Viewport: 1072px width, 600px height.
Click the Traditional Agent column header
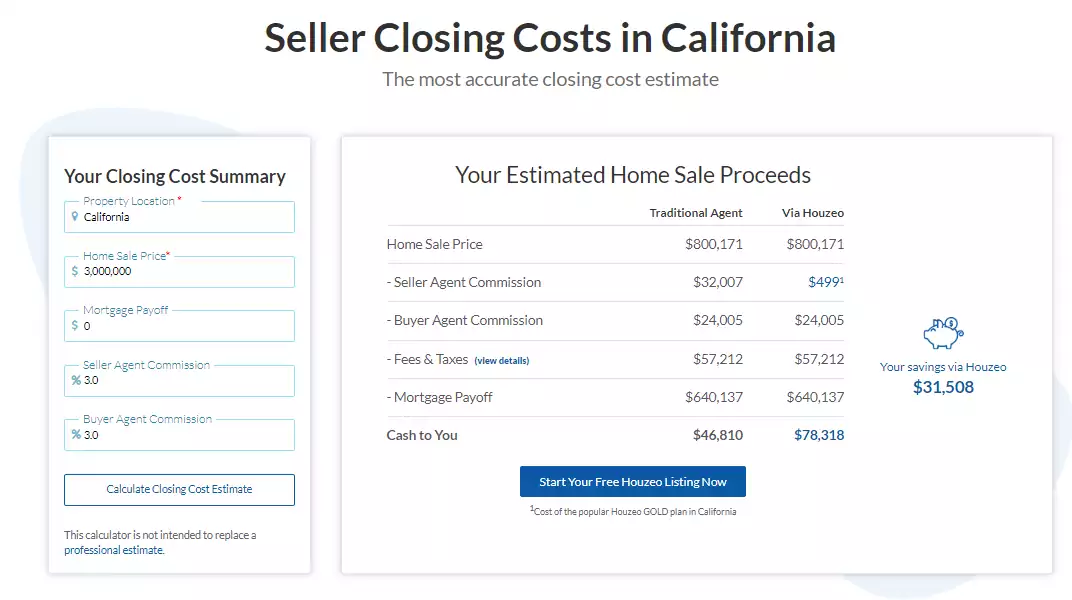[696, 213]
